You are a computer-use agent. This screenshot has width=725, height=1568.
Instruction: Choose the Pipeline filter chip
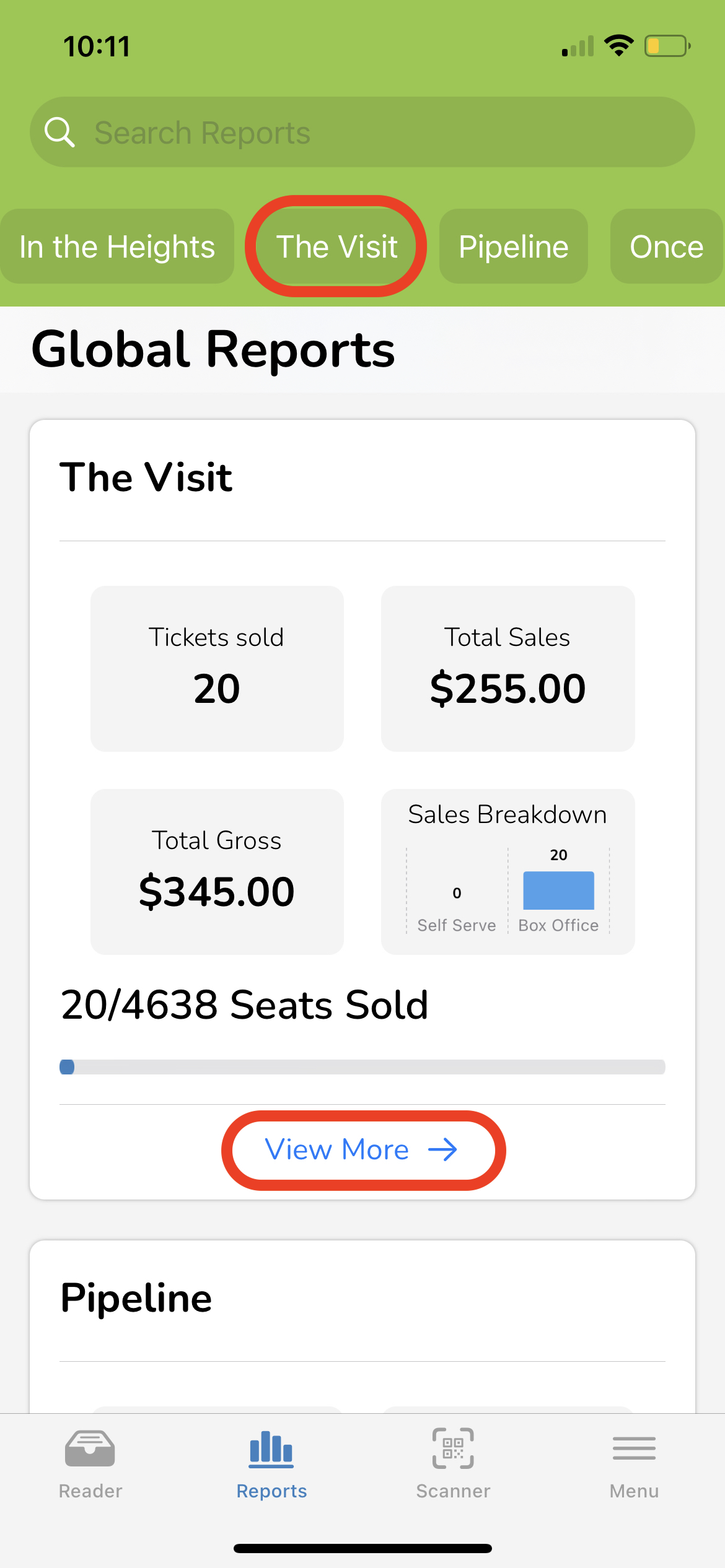513,246
